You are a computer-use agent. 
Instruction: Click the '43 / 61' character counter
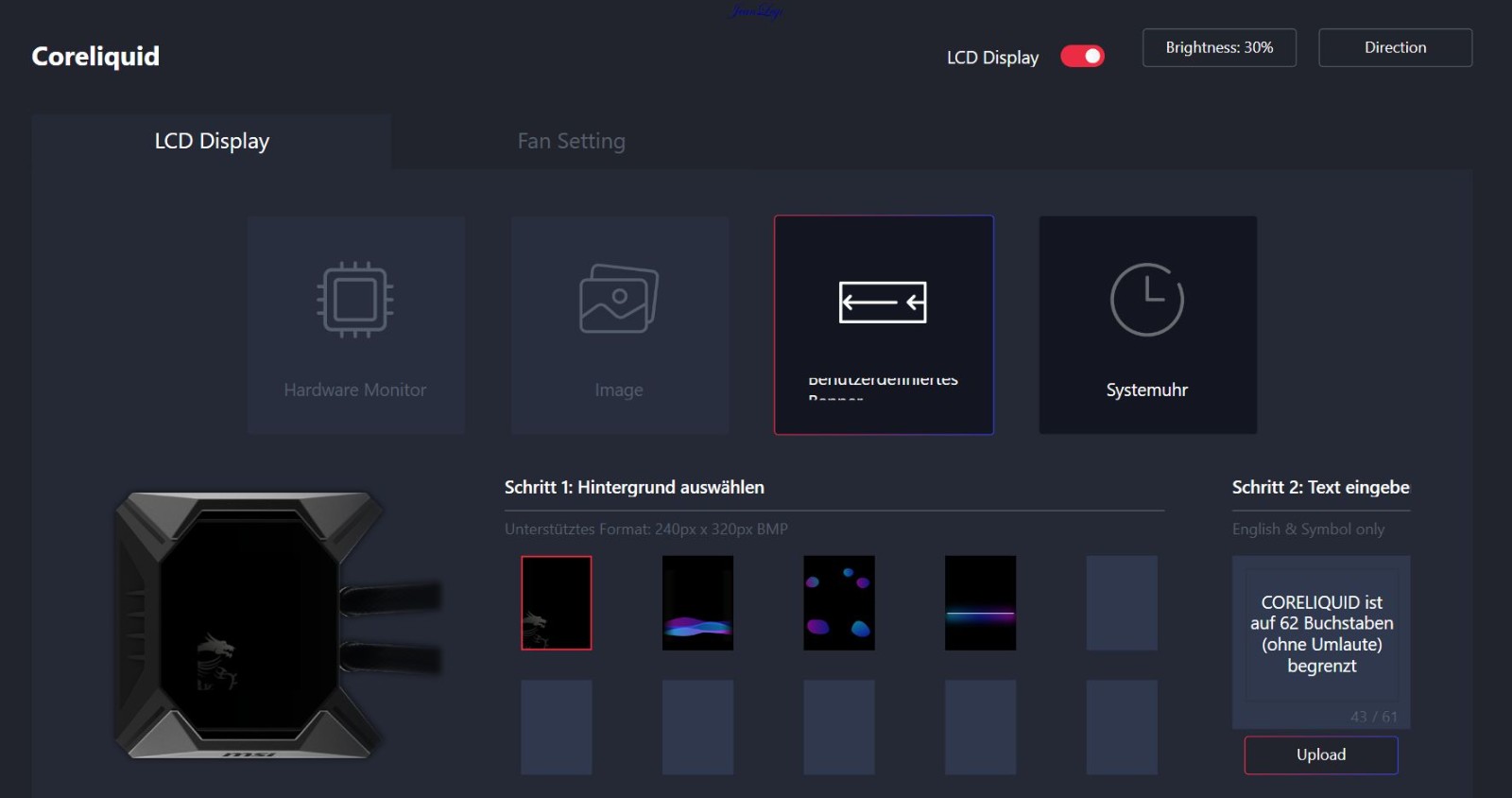click(1373, 717)
